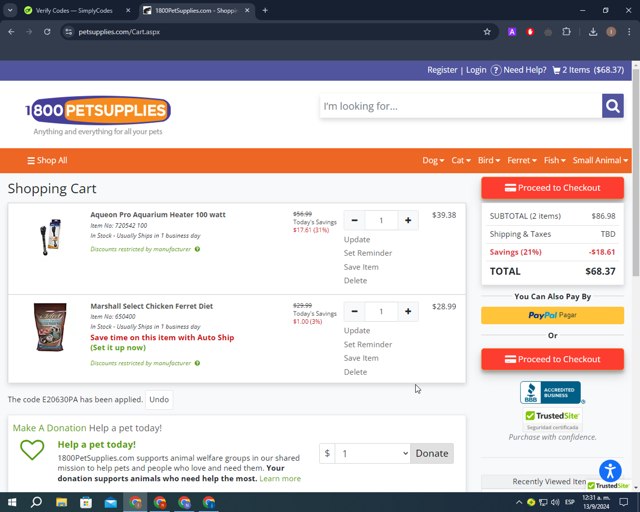Click the top Proceed to Checkout button
The image size is (640, 512).
(x=552, y=188)
